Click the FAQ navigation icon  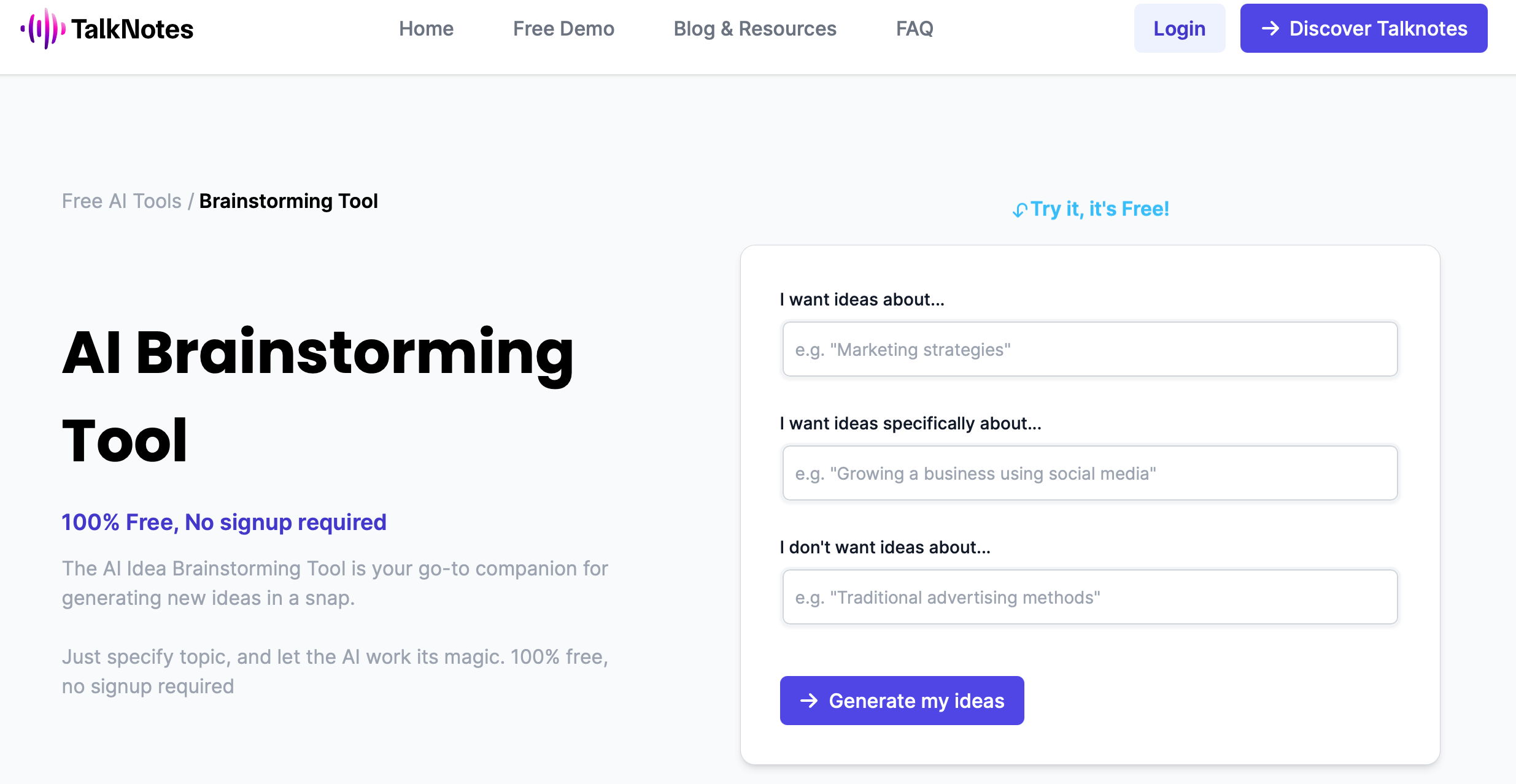pos(914,28)
